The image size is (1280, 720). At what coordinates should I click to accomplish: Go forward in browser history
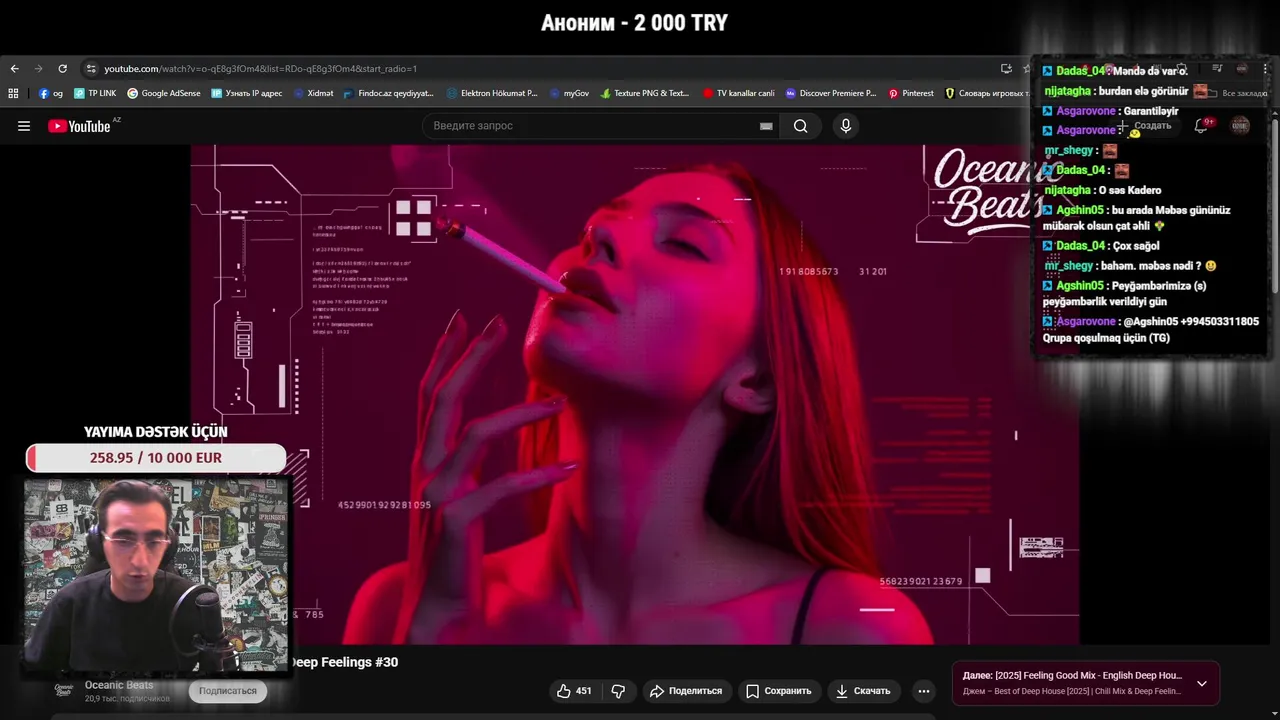point(38,69)
